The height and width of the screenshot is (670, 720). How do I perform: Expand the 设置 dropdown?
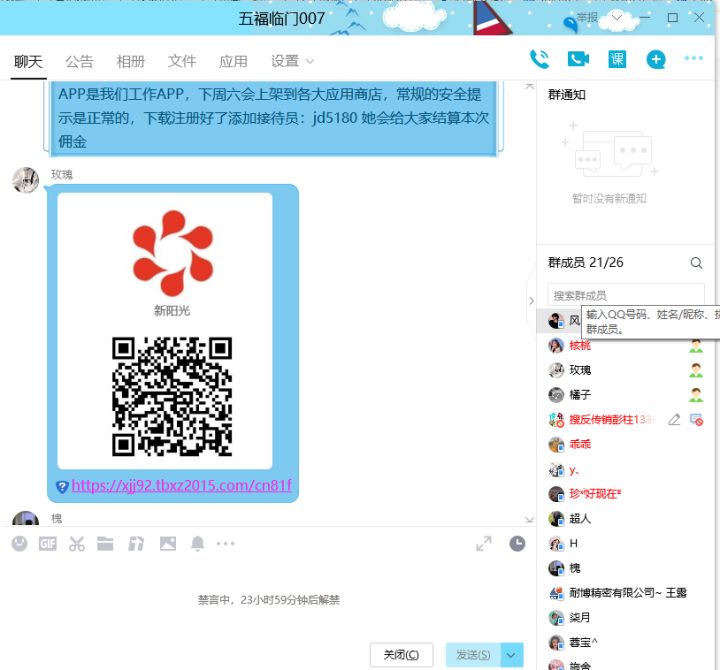pyautogui.click(x=292, y=61)
